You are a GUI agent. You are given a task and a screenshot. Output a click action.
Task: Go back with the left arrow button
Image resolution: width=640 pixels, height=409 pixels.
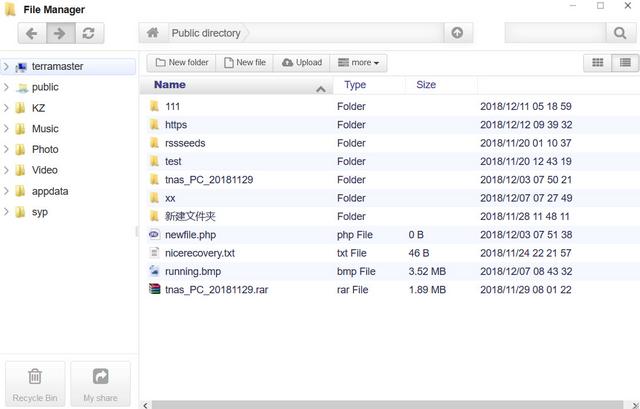[32, 33]
